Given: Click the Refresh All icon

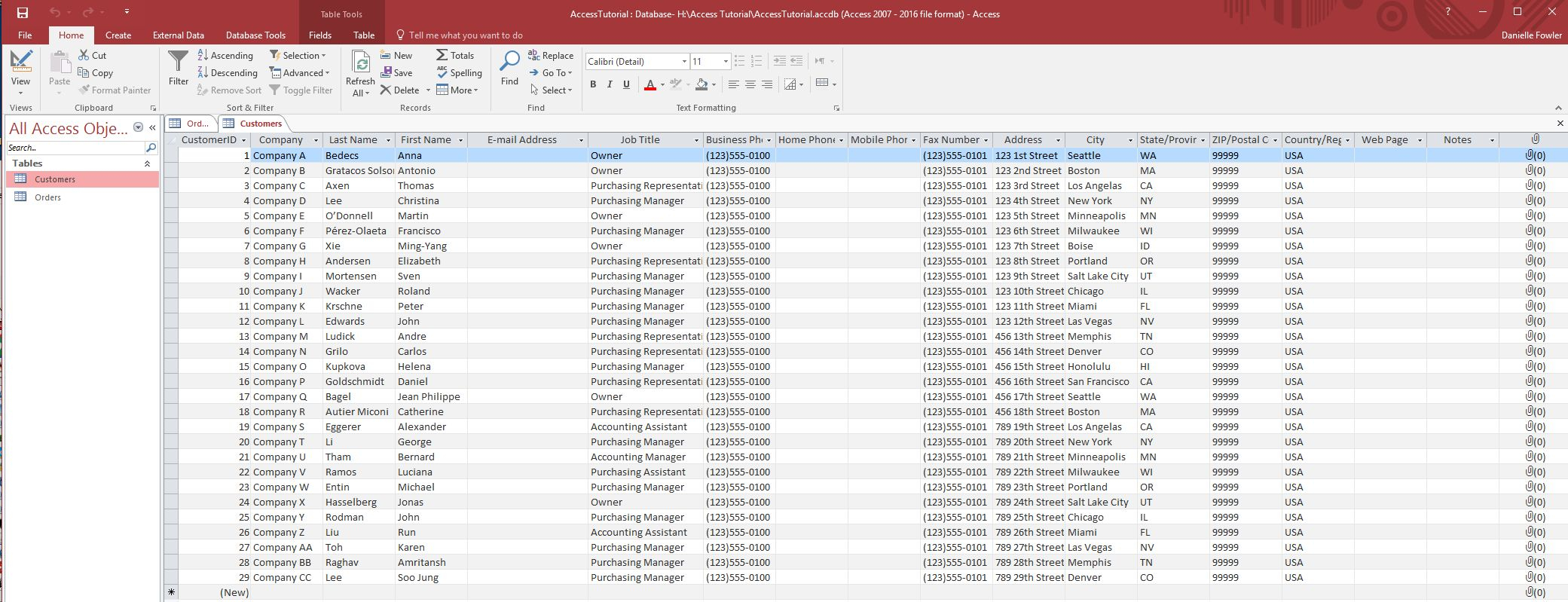Looking at the screenshot, I should tap(360, 63).
